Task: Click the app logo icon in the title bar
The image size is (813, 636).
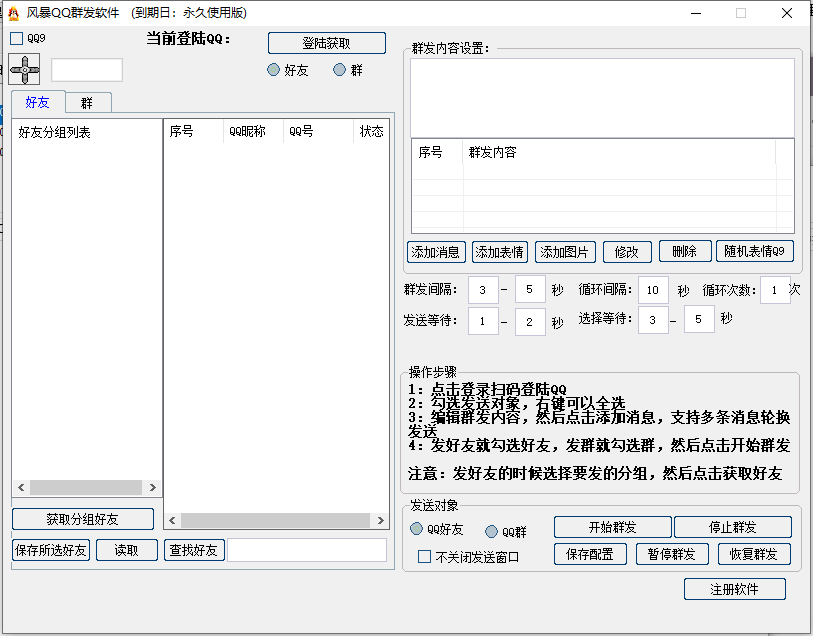Action: coord(11,12)
